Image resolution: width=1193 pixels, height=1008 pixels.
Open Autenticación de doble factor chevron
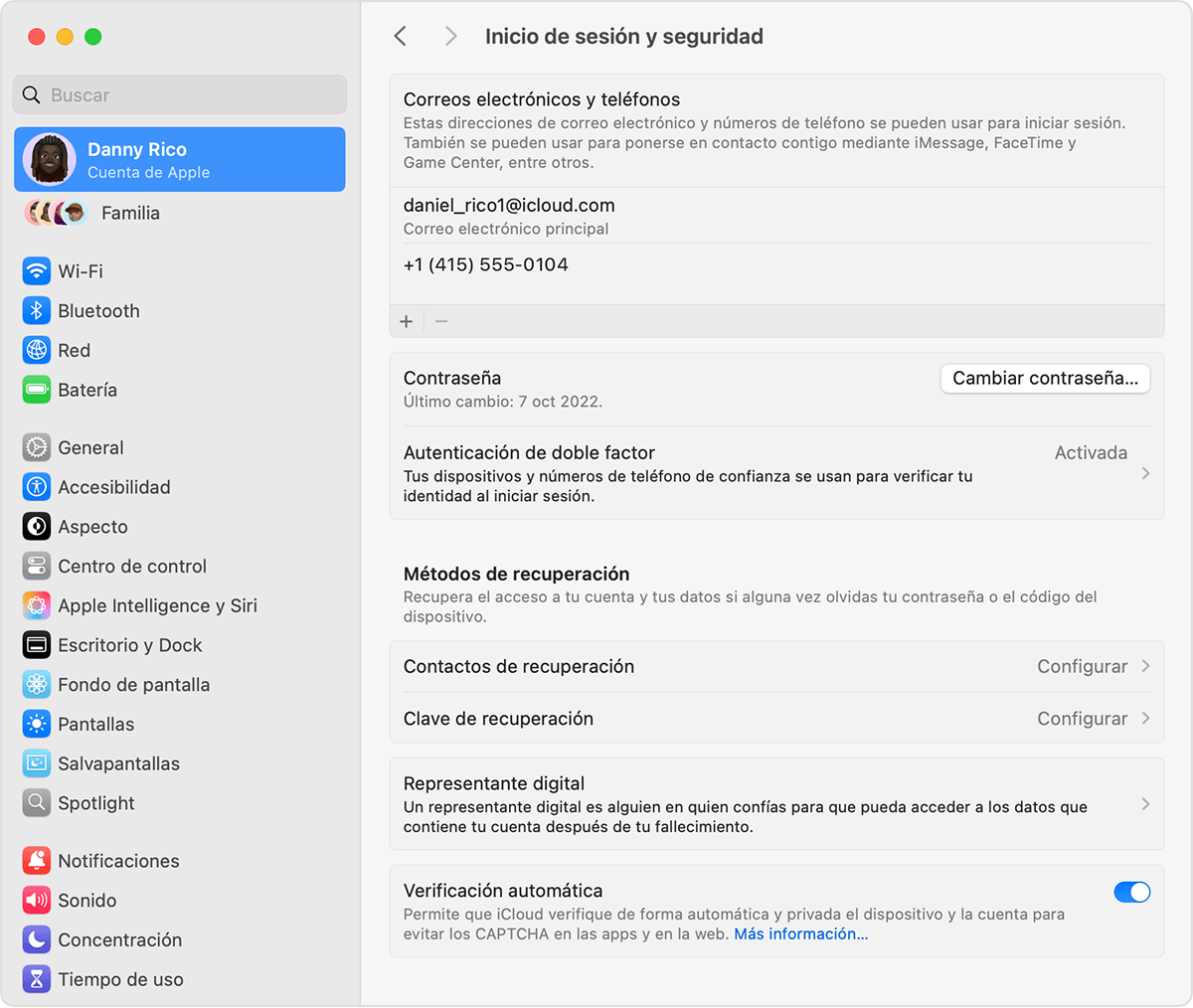(1145, 473)
